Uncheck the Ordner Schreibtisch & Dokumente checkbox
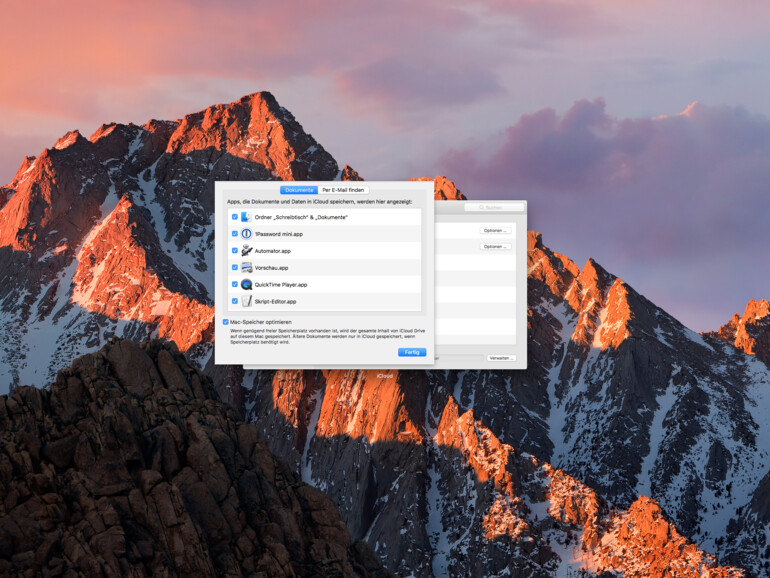 coord(235,217)
